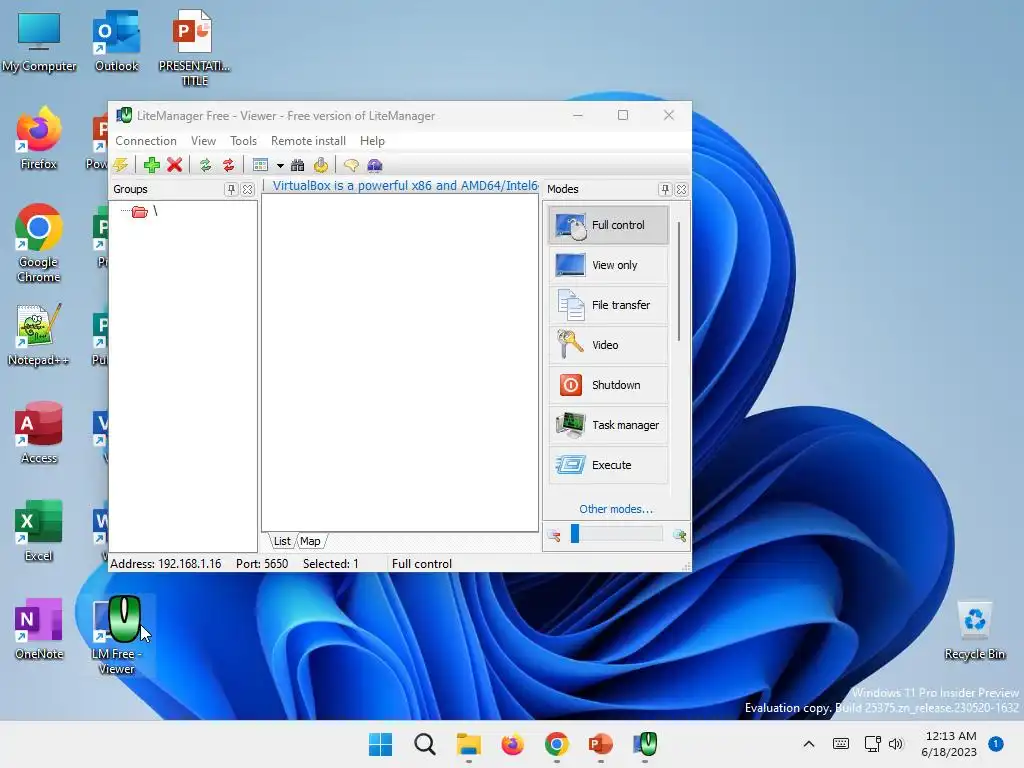Image resolution: width=1024 pixels, height=768 pixels.
Task: Switch to the List tab
Action: point(281,541)
